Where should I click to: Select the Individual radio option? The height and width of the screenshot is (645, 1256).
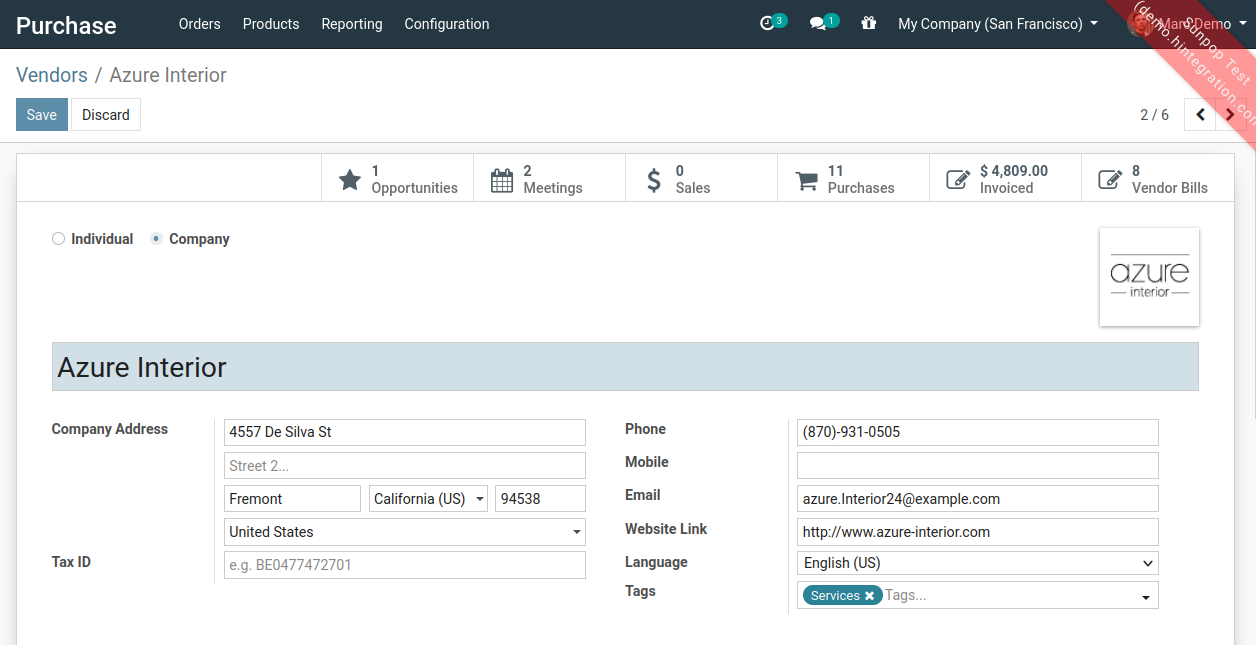pyautogui.click(x=58, y=239)
